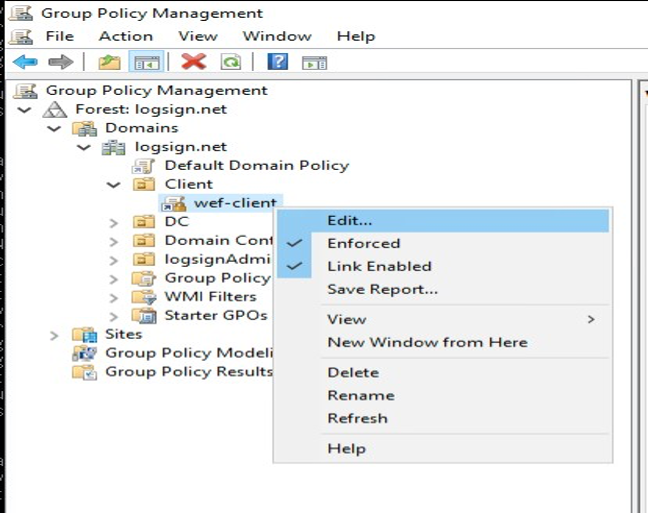Screen dimensions: 650x514
Task: Collapse the Client OU node
Action: pos(114,185)
